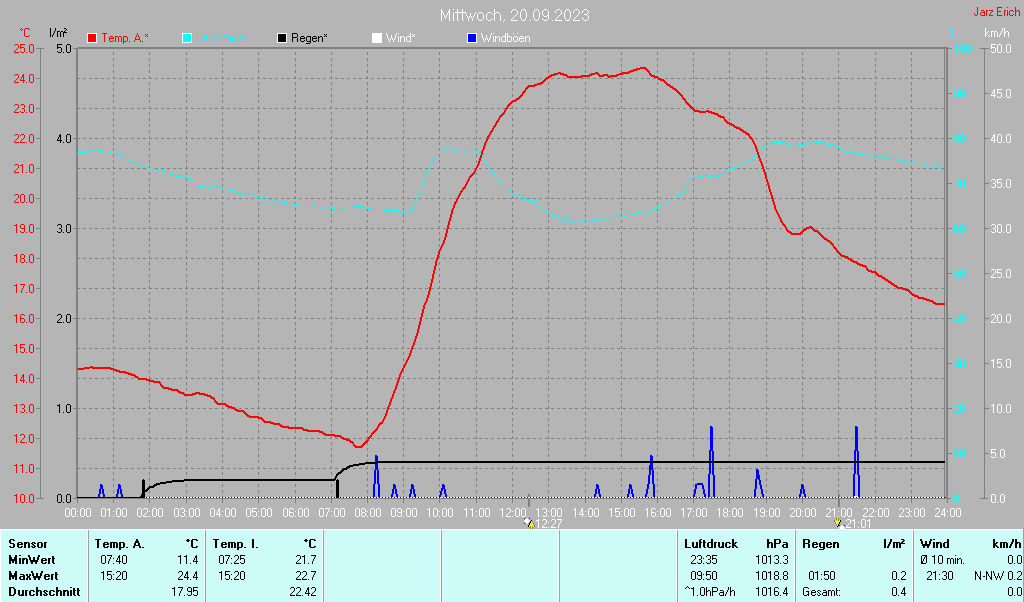Click the black Regen legend square
This screenshot has height=602, width=1024.
pyautogui.click(x=282, y=38)
